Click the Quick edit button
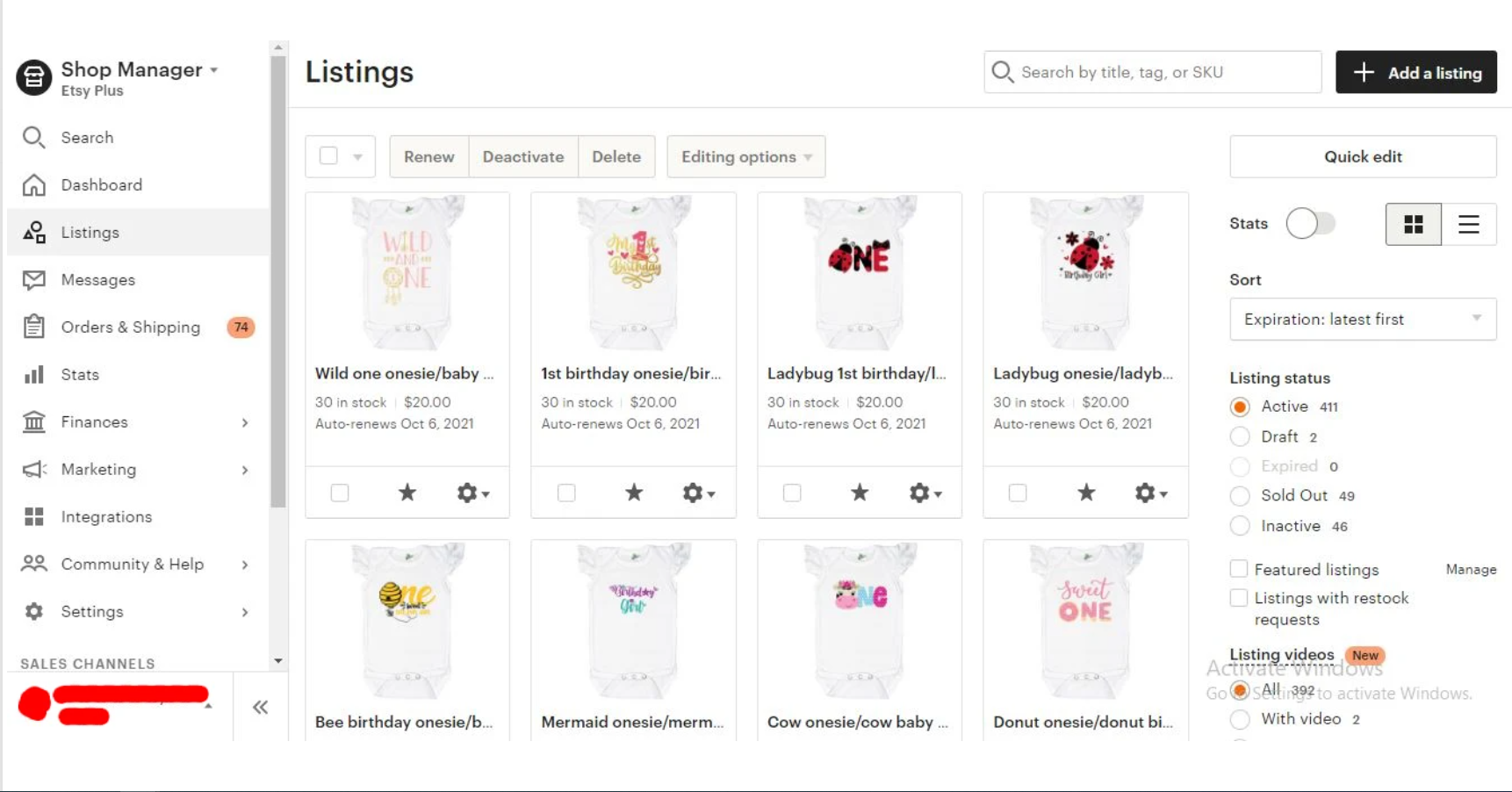 click(x=1362, y=155)
